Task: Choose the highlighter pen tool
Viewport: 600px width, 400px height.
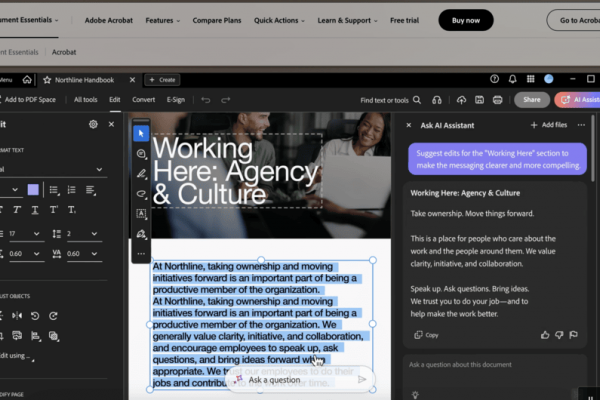Action: [x=141, y=173]
